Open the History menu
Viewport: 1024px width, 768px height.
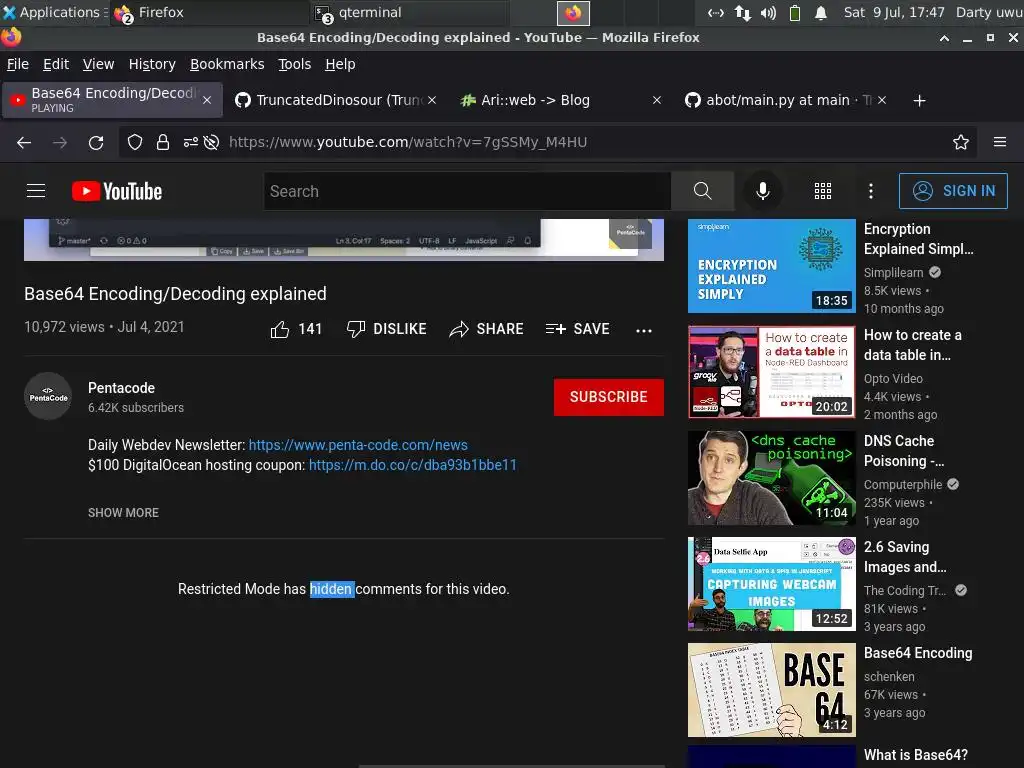click(152, 64)
